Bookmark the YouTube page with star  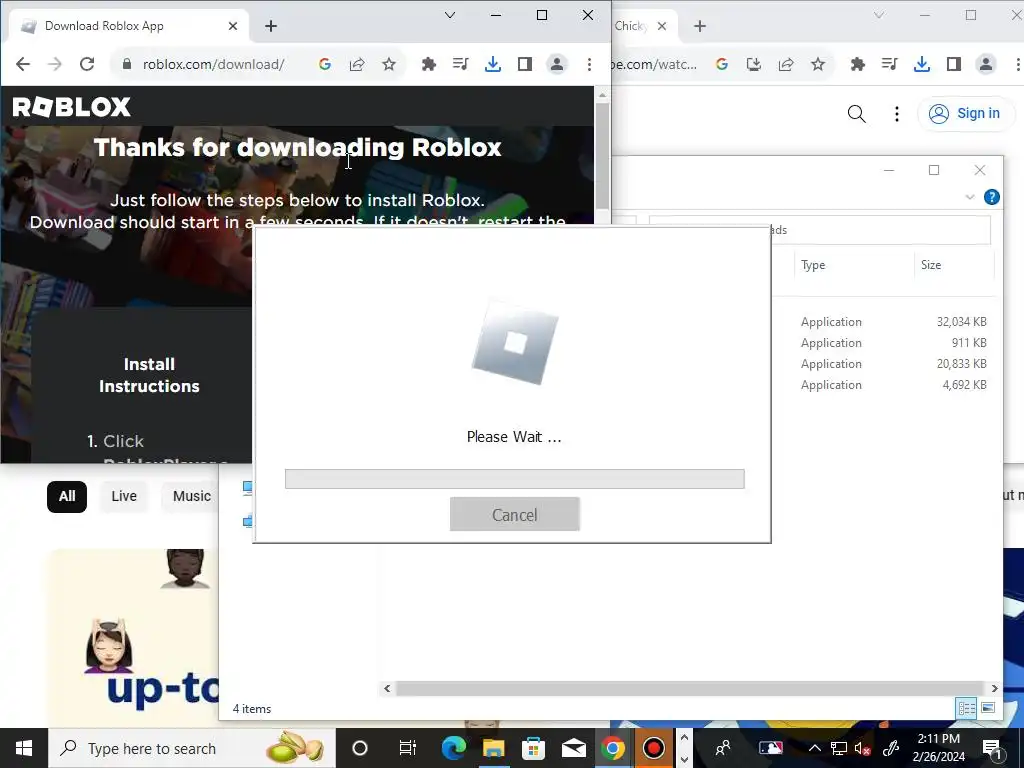pyautogui.click(x=818, y=64)
